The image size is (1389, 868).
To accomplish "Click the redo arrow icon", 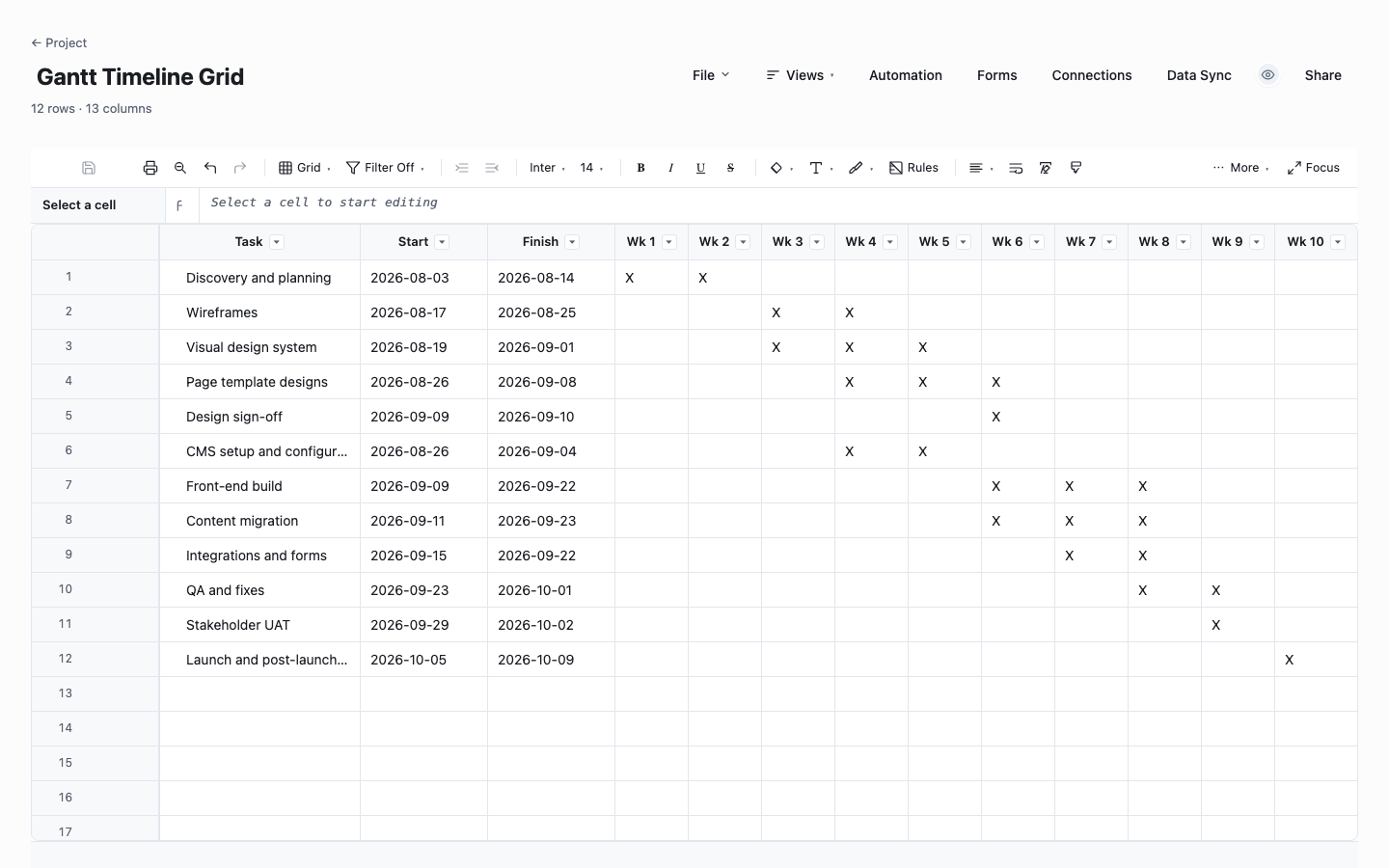I will tap(240, 168).
